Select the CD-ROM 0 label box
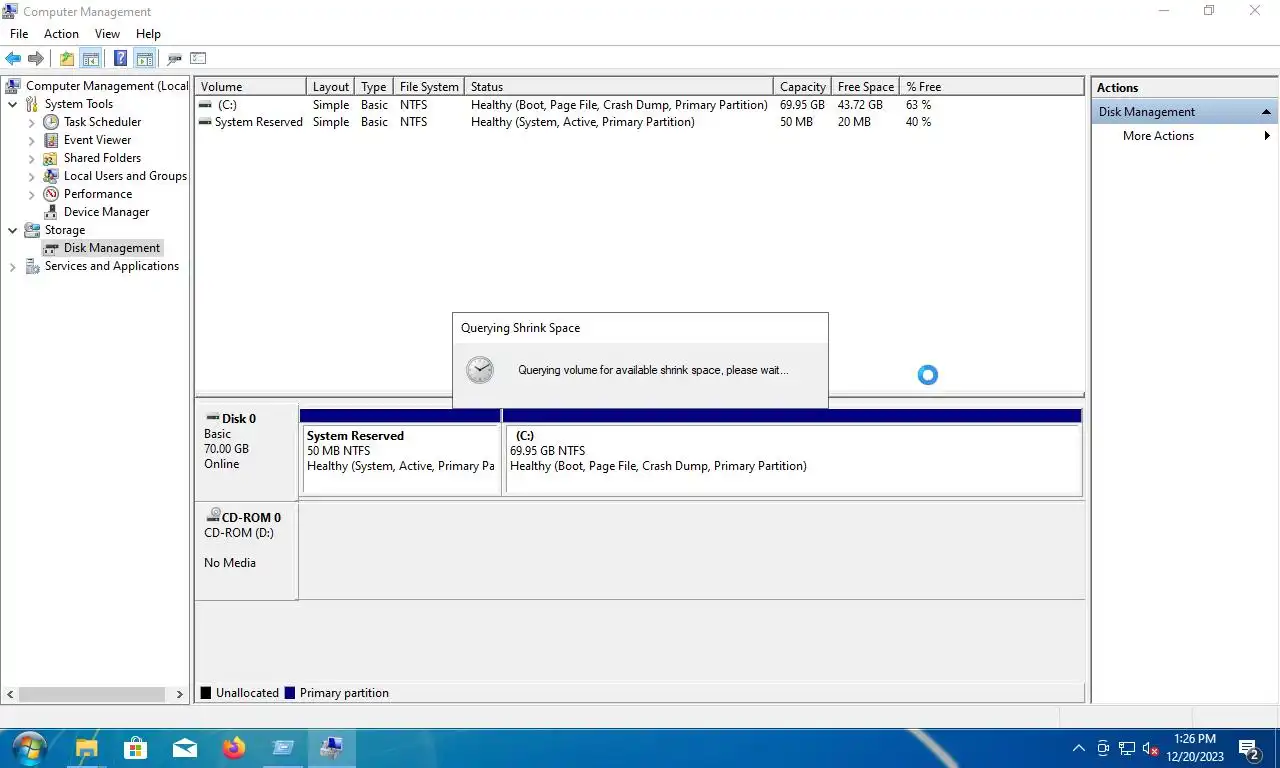Screen dimensions: 1280x768 tap(246, 551)
